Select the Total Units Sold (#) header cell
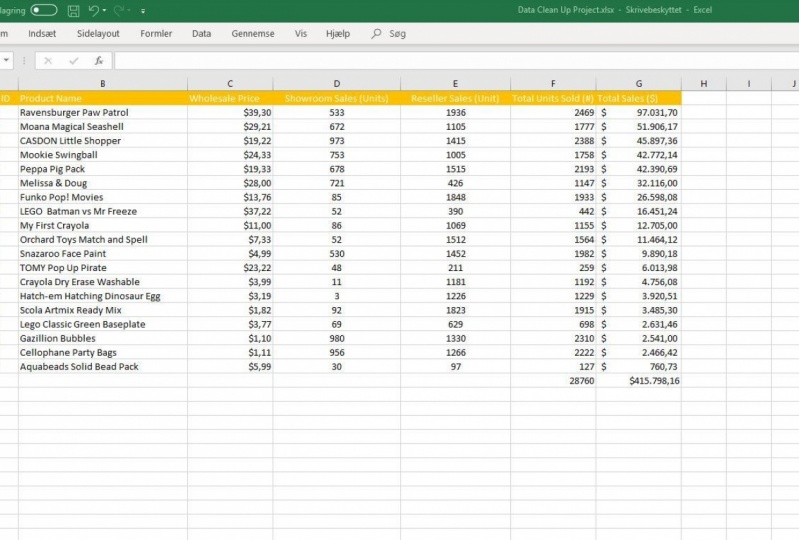Viewport: 799px width, 540px height. coord(553,98)
